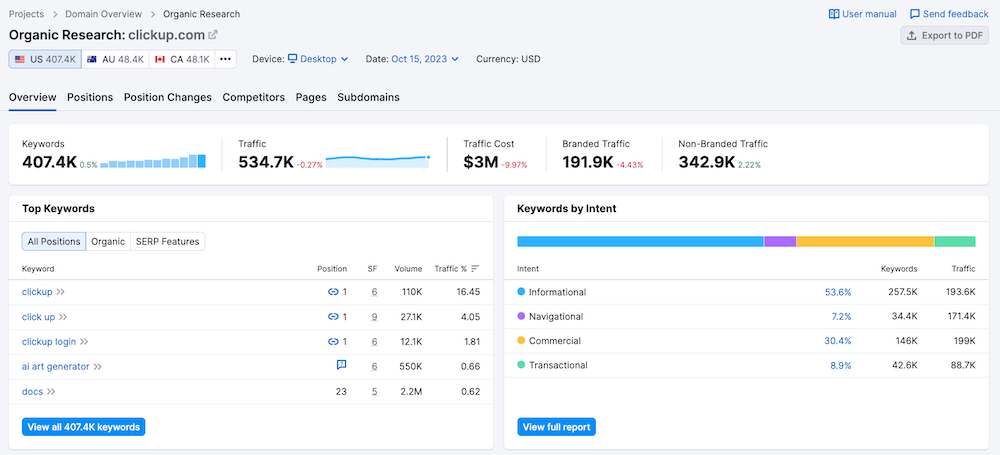Select the SERP Features filter
This screenshot has height=455, width=1000.
pos(167,241)
